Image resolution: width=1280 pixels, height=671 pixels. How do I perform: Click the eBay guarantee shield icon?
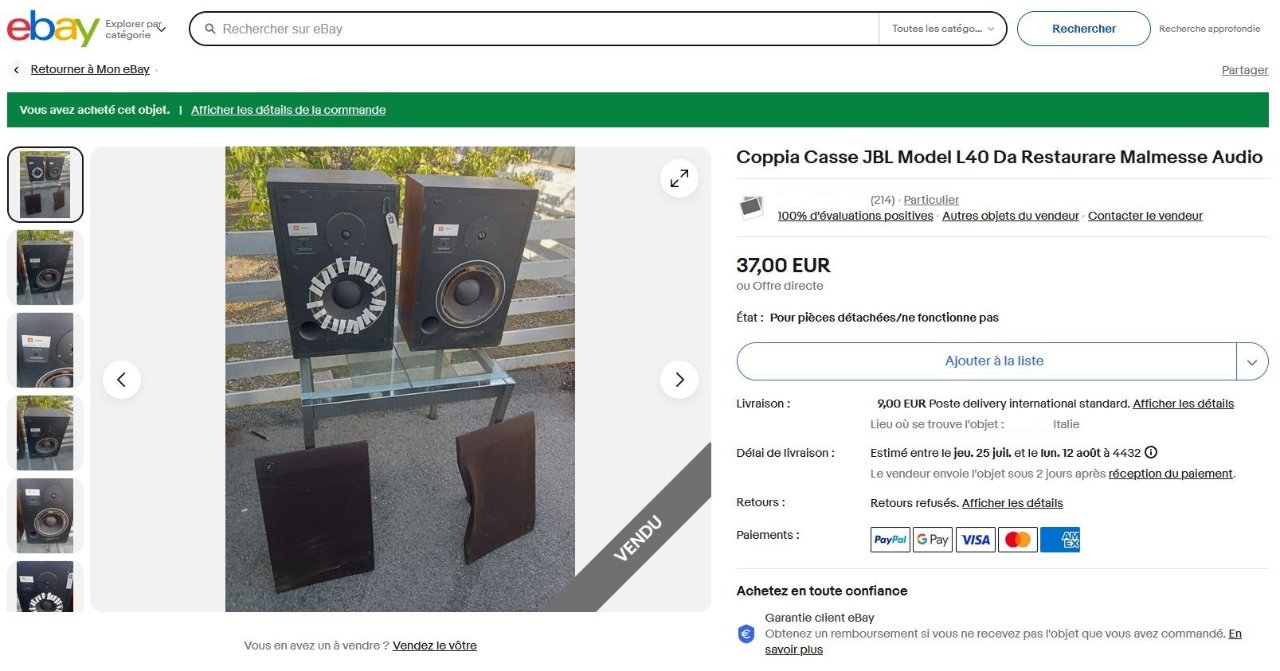pyautogui.click(x=746, y=634)
